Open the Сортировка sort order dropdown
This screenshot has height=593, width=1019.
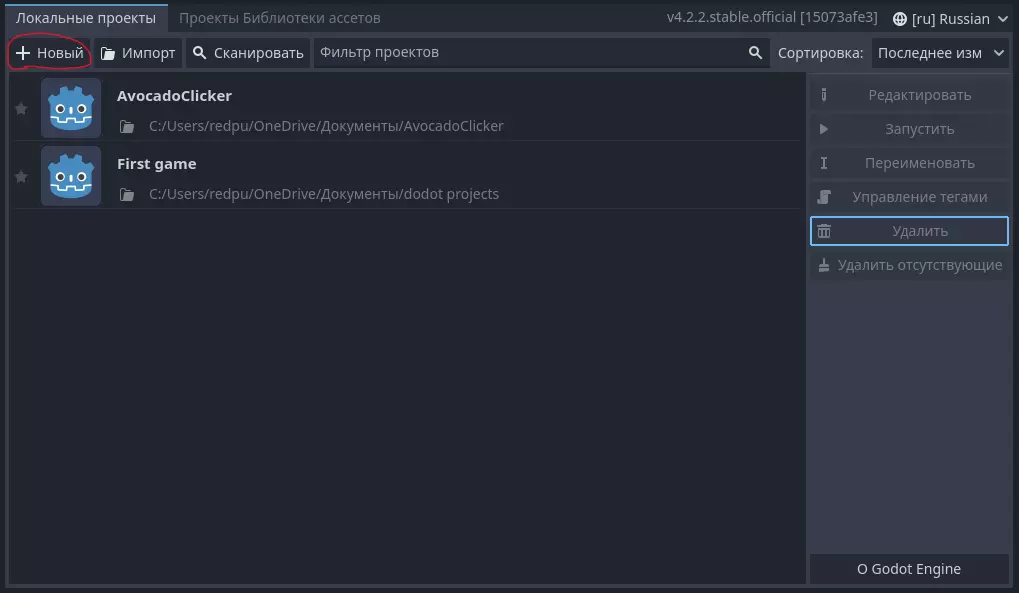[x=940, y=53]
